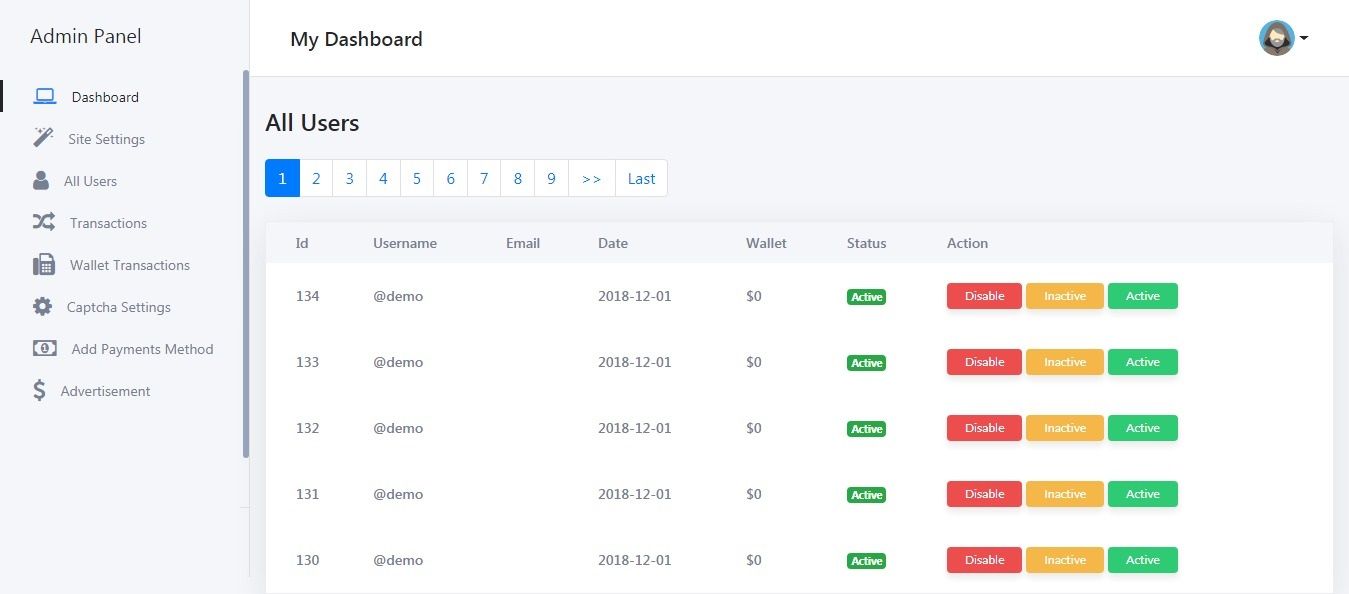Click the Advertisement dollar sign icon

click(x=39, y=390)
